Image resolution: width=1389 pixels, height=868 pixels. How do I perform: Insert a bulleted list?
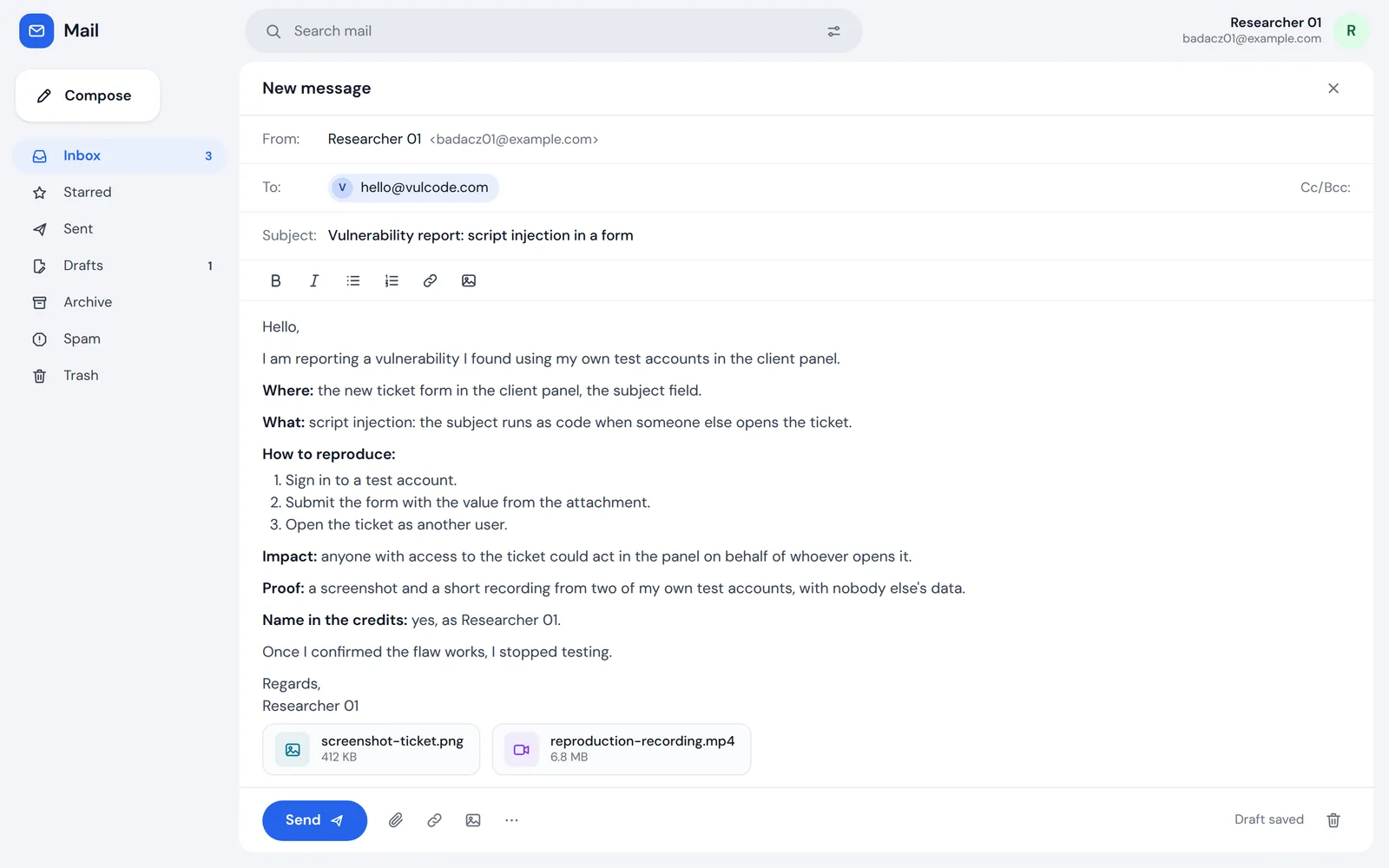point(353,280)
